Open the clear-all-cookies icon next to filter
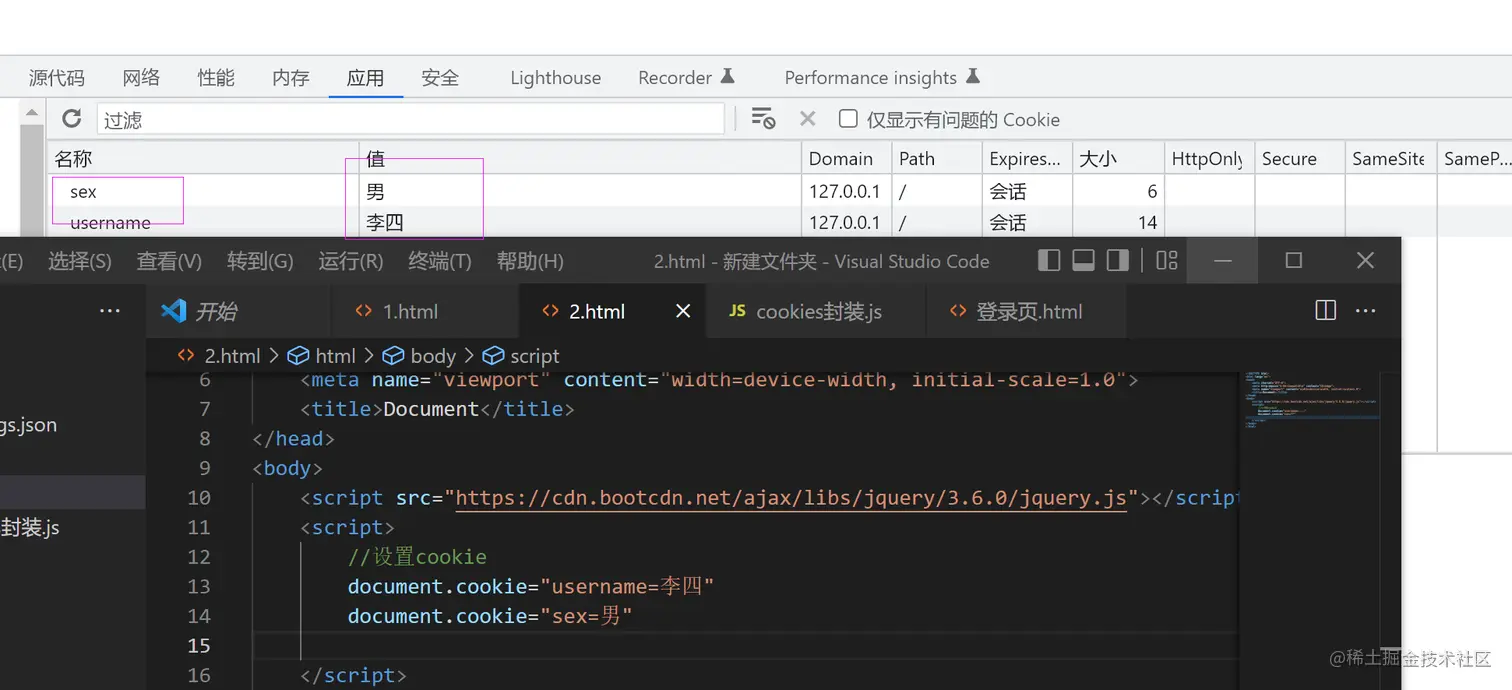This screenshot has width=1512, height=690. click(x=763, y=118)
